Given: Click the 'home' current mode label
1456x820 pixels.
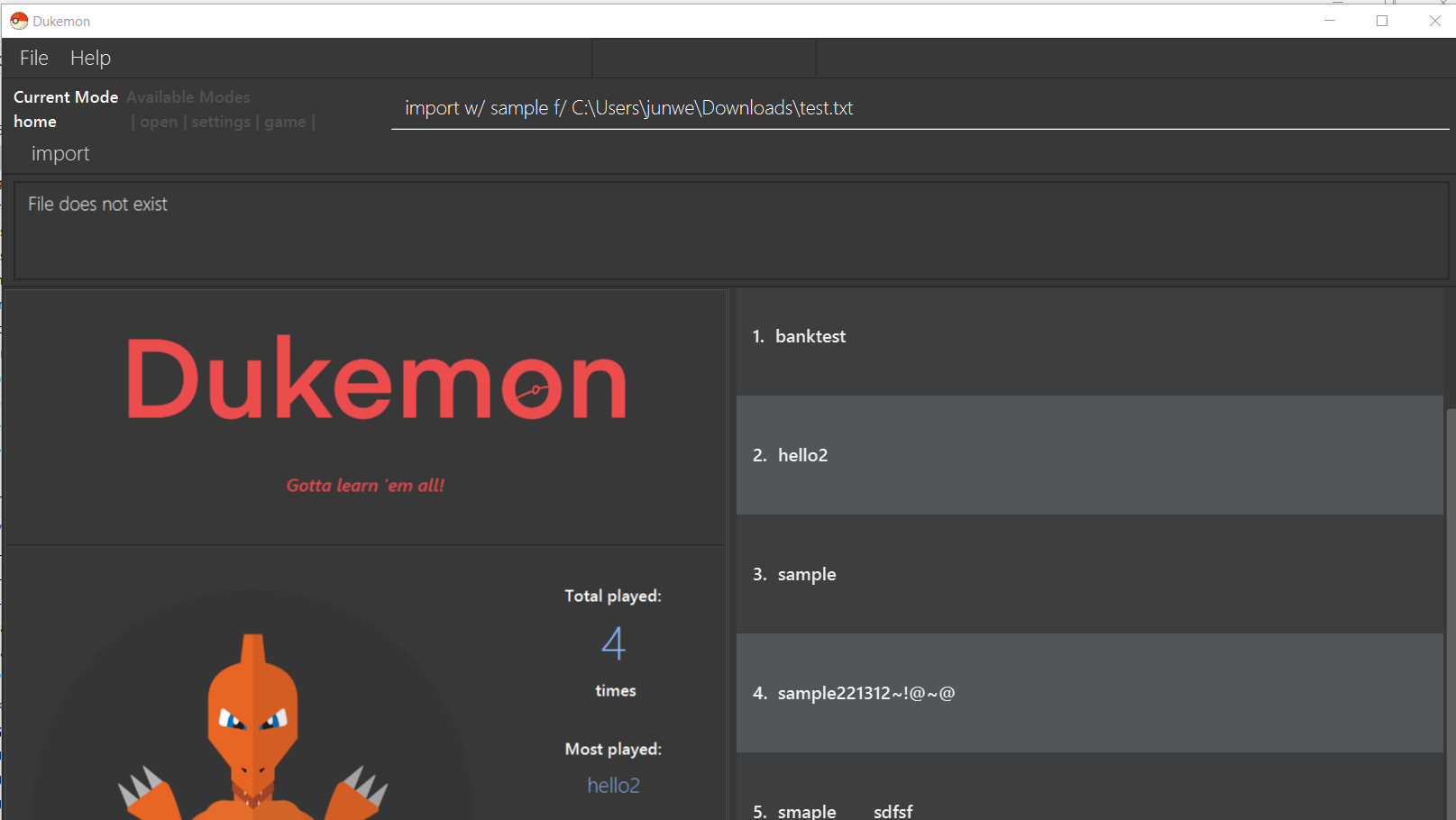Looking at the screenshot, I should 35,122.
